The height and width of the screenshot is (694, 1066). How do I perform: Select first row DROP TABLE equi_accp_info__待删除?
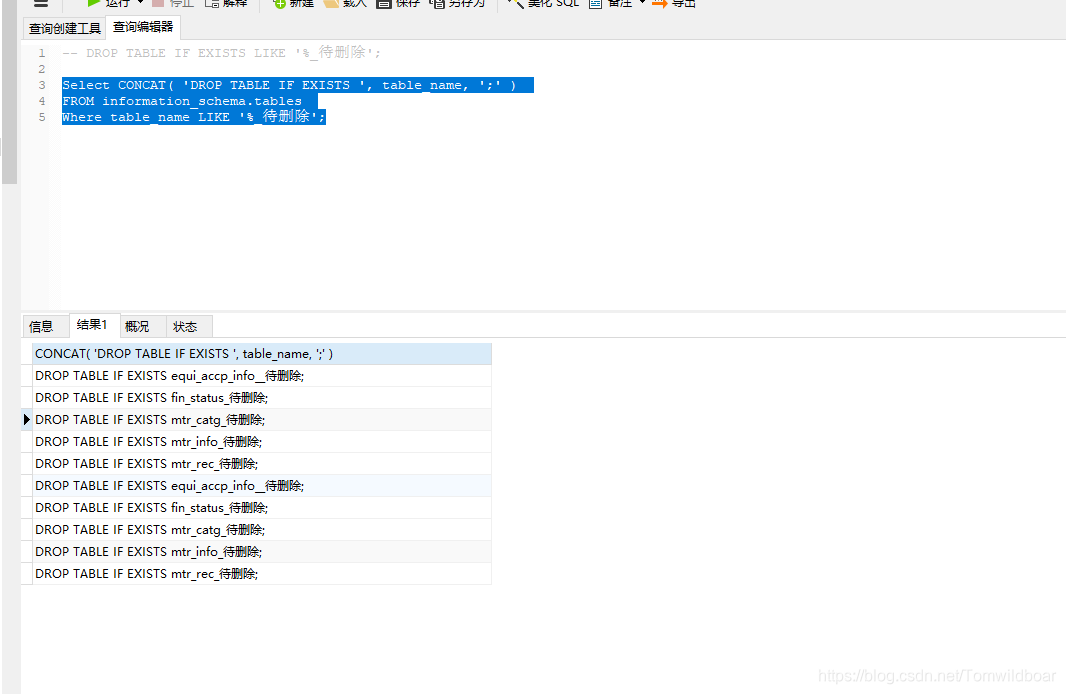click(262, 376)
